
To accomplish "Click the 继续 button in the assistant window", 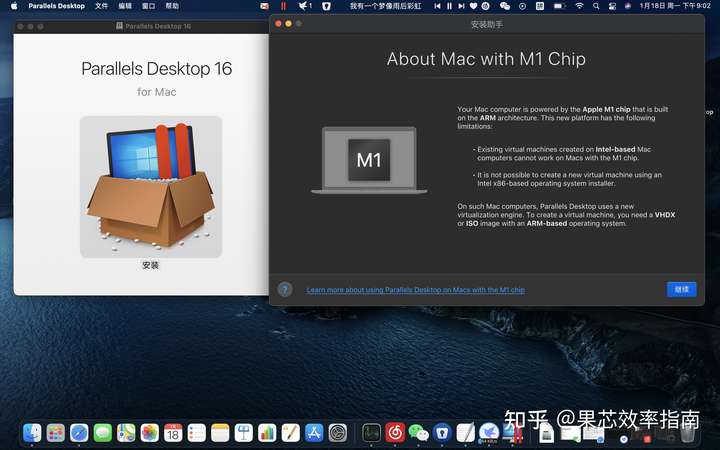I will pos(681,289).
